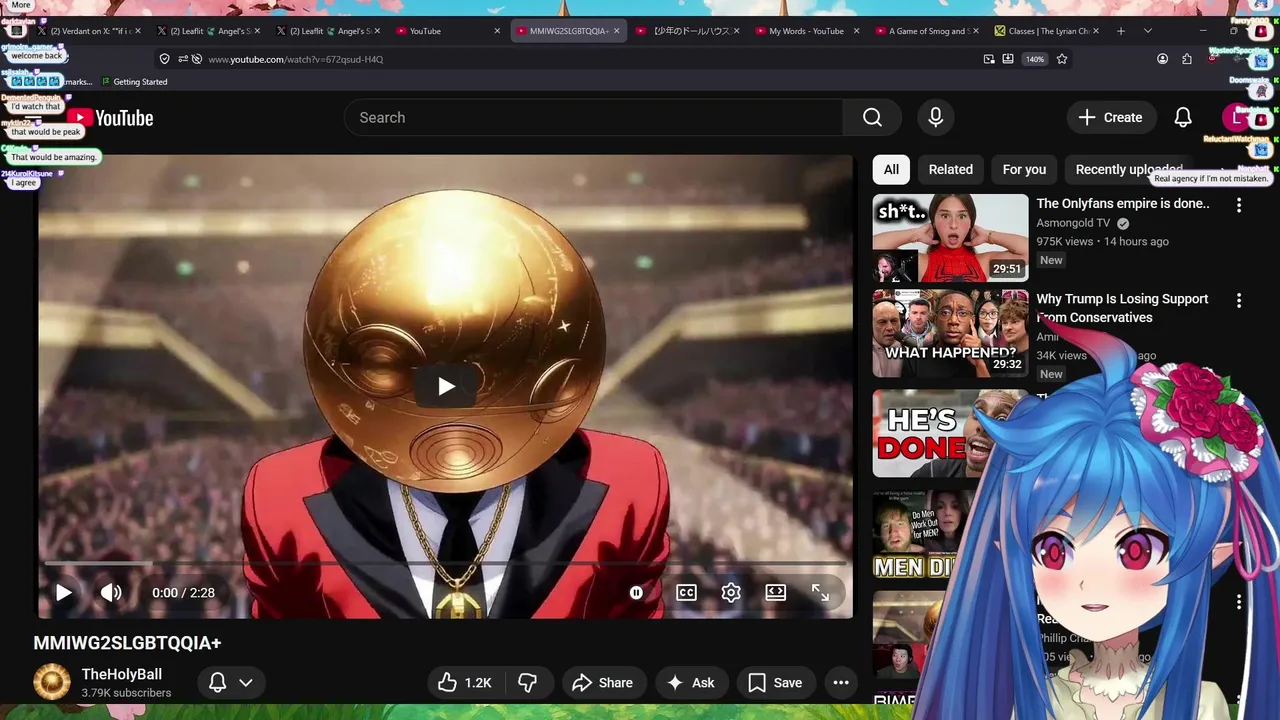
Task: Select the For you filter chip
Action: 1024,170
